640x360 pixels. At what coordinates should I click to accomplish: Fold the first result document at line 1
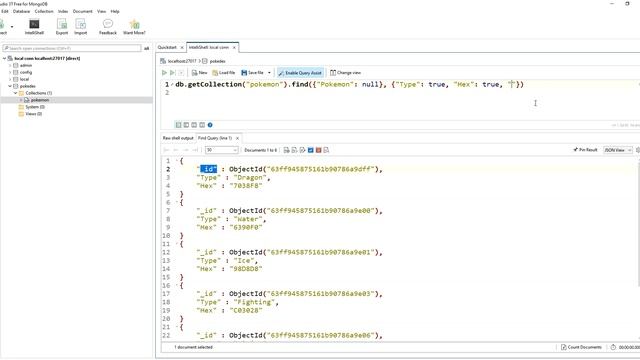(x=177, y=161)
